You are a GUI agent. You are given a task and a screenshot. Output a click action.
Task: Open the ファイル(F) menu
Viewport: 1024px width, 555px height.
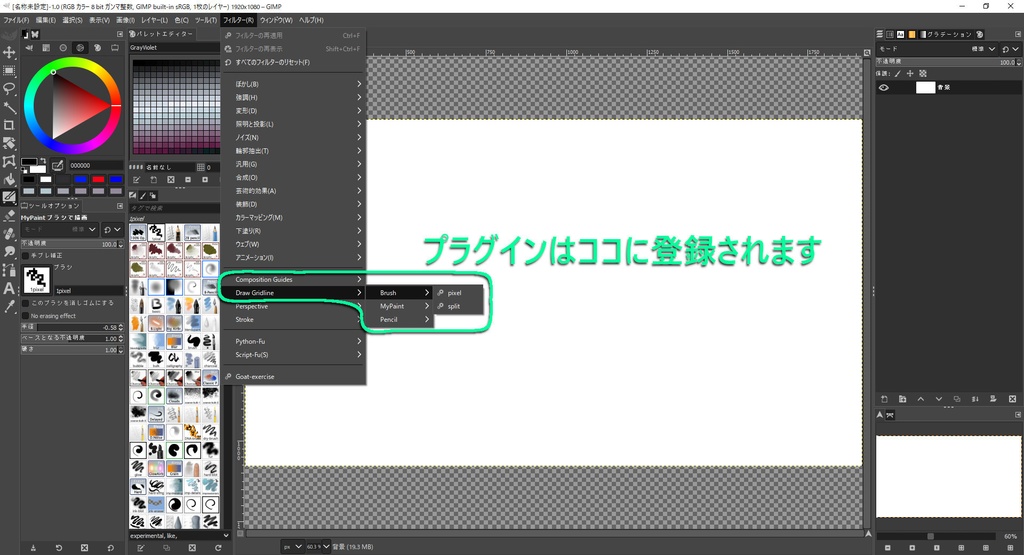(16, 20)
